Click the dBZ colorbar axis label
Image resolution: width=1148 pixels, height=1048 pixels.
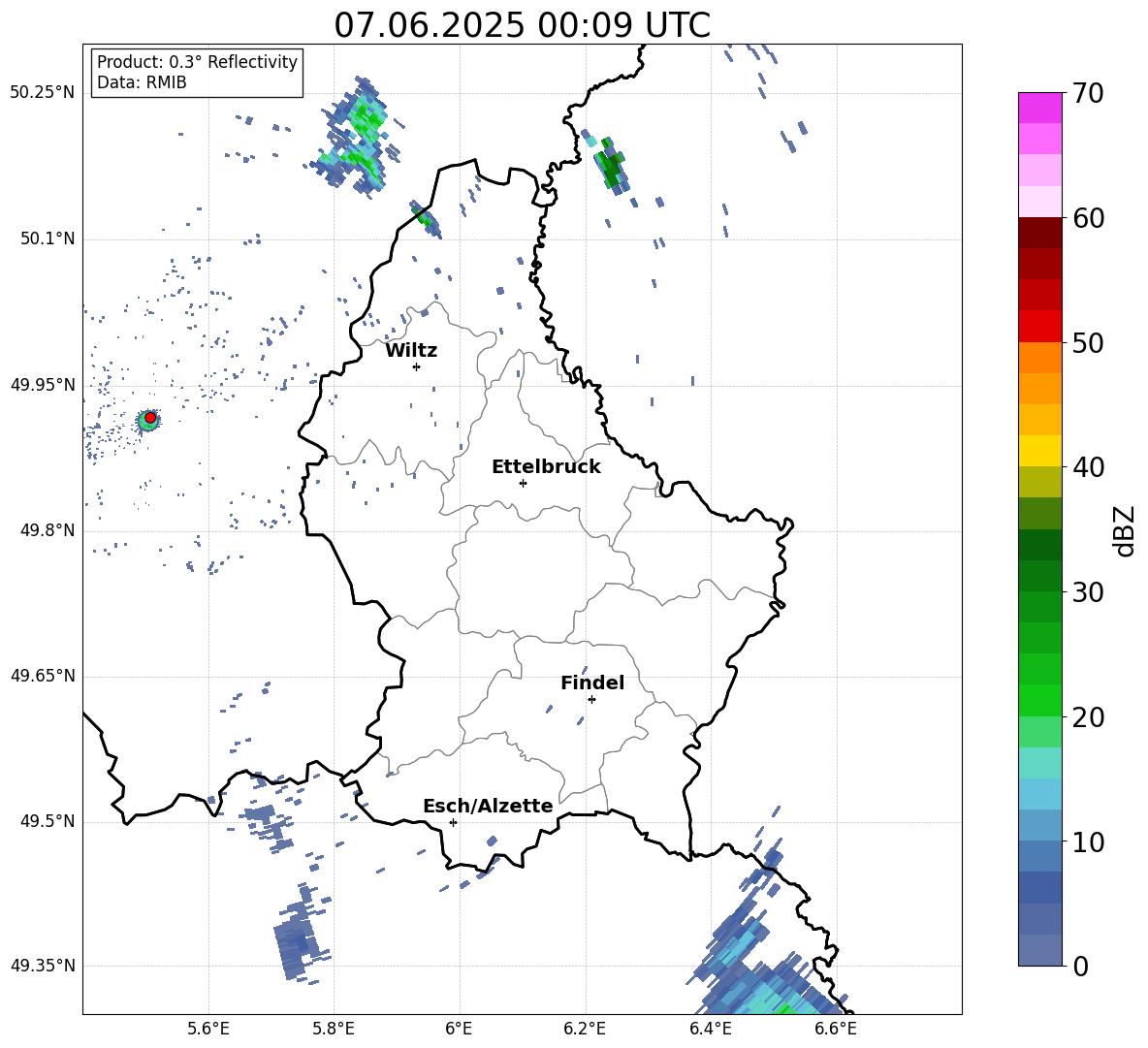pos(1125,530)
